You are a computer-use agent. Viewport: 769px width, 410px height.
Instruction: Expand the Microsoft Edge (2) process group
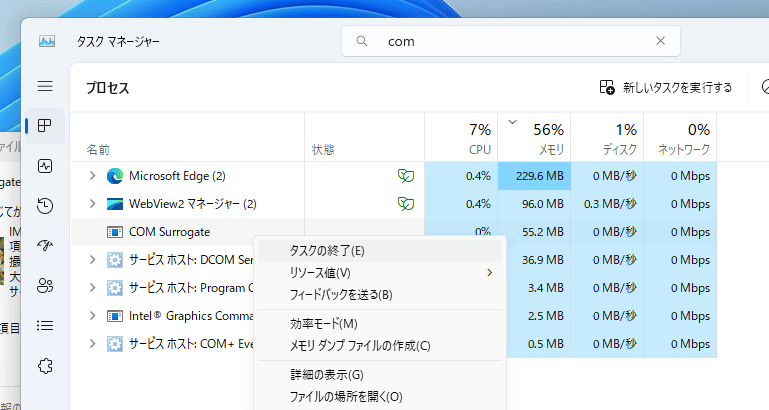point(93,176)
